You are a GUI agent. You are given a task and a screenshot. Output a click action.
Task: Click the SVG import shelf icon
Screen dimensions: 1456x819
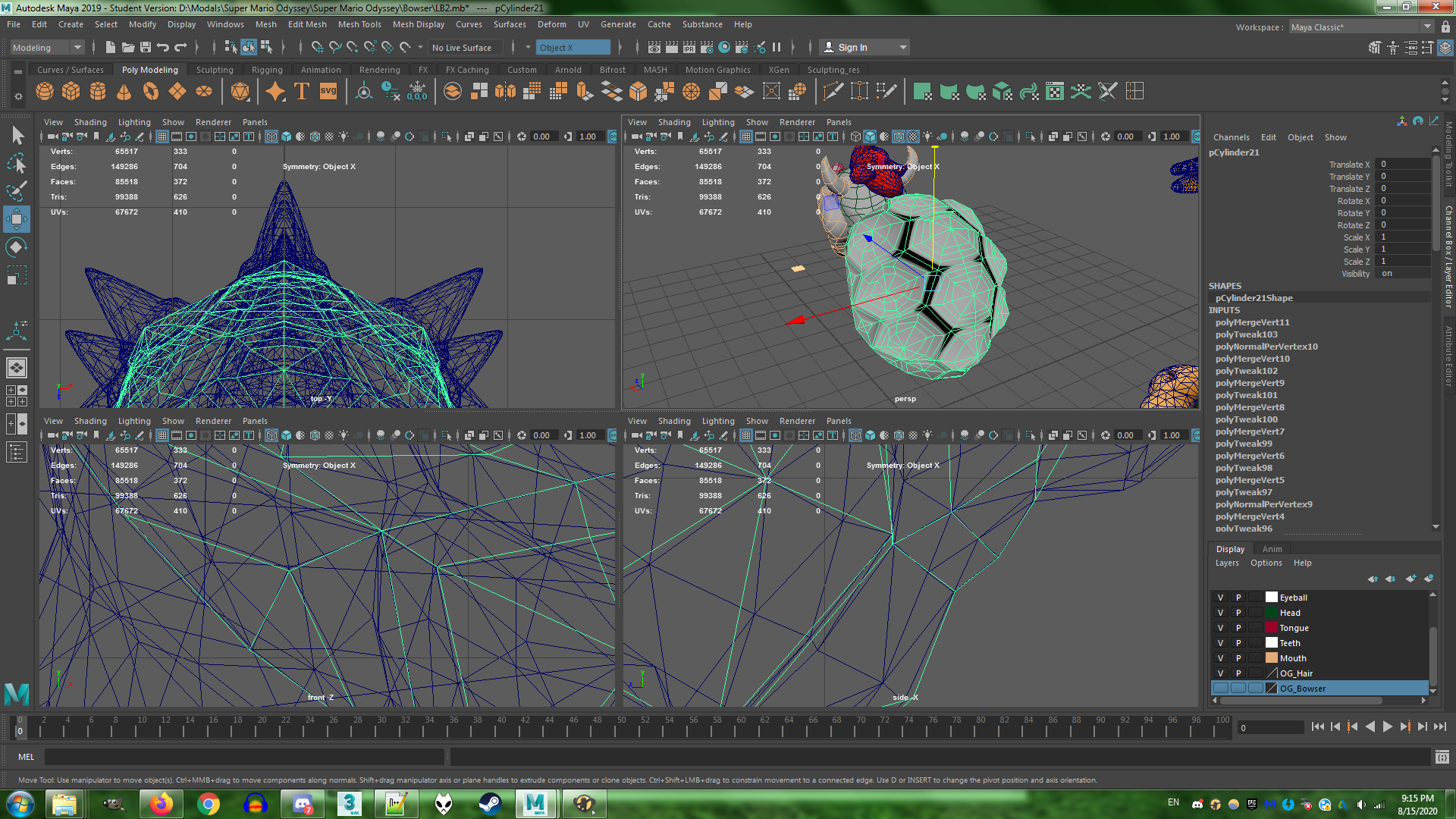pos(328,92)
